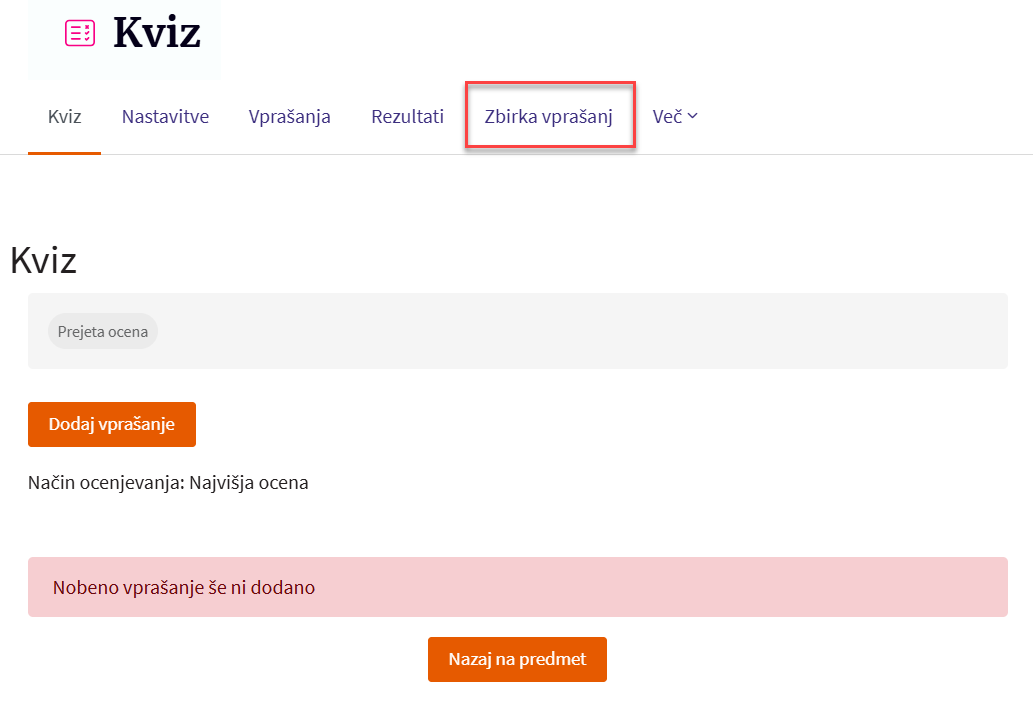Click the Nobeno vprašanje še ni dodano alert

pyautogui.click(x=183, y=587)
